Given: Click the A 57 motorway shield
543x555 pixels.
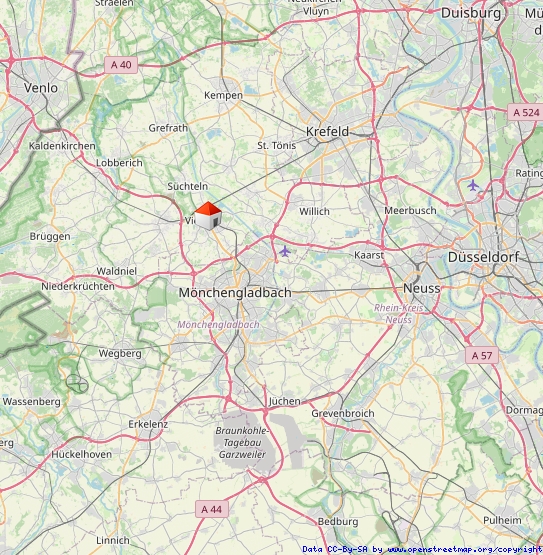Looking at the screenshot, I should (482, 355).
